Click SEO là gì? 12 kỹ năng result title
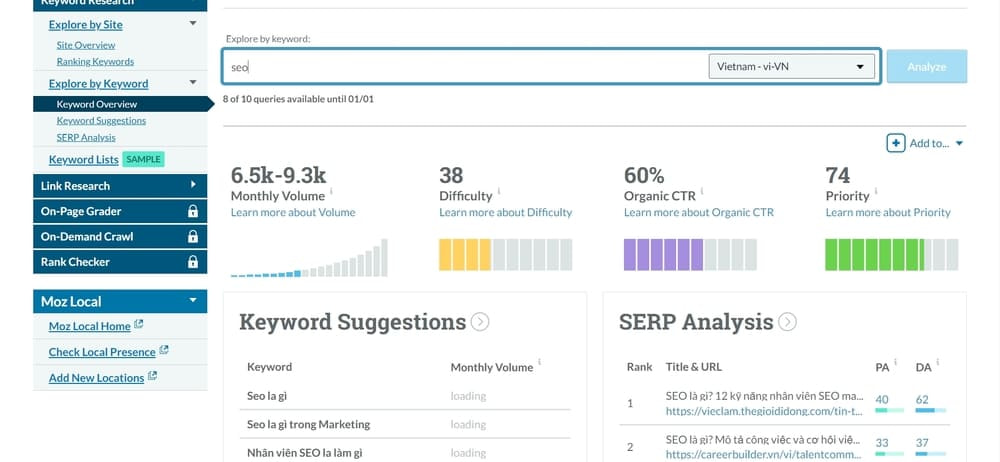 coord(764,396)
